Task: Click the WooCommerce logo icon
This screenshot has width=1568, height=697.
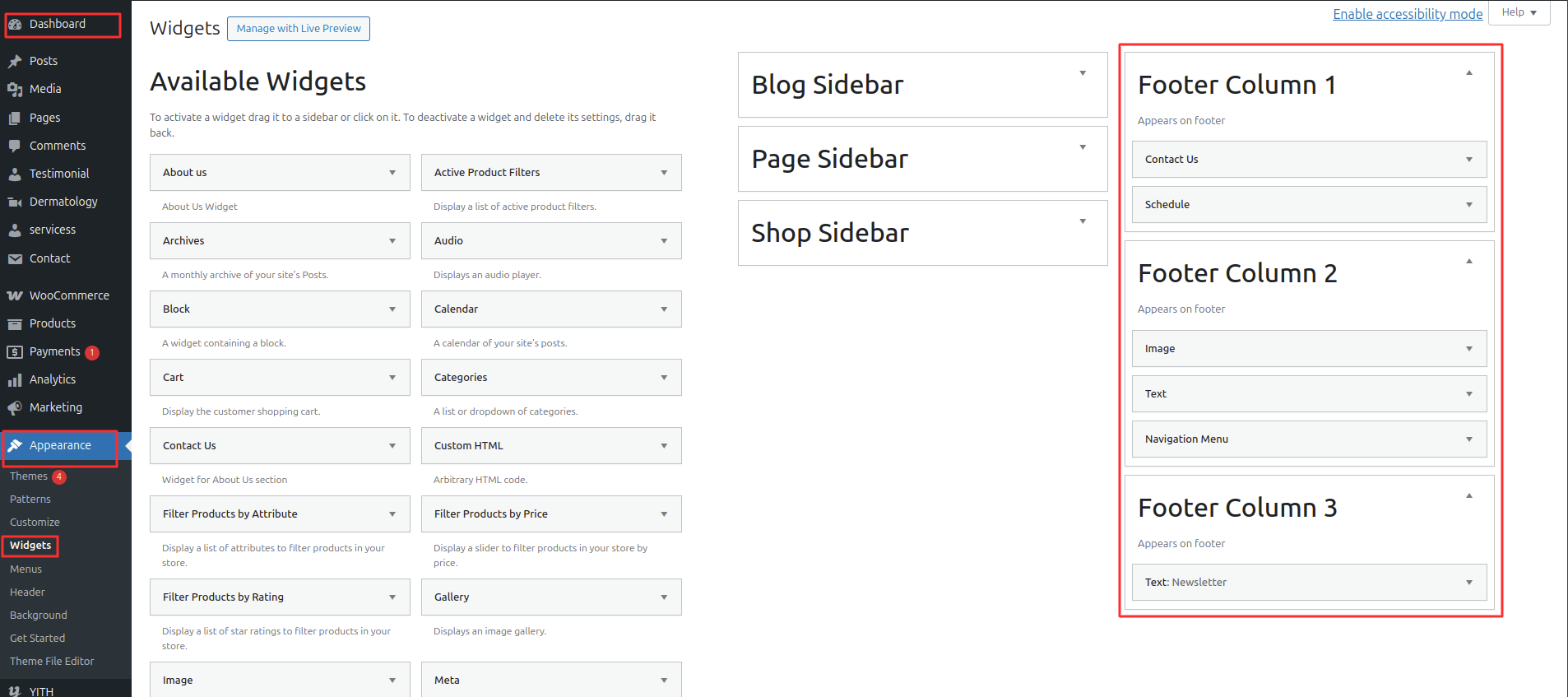Action: (15, 295)
